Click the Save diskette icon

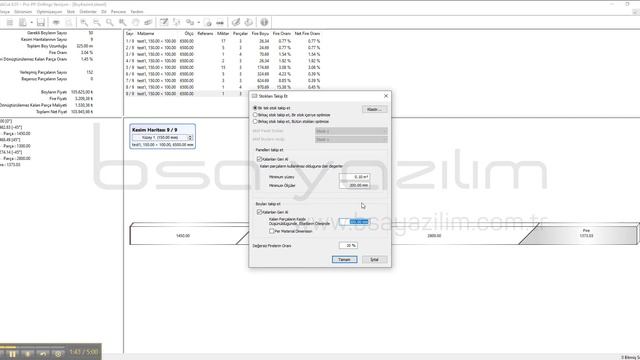click(x=41, y=22)
